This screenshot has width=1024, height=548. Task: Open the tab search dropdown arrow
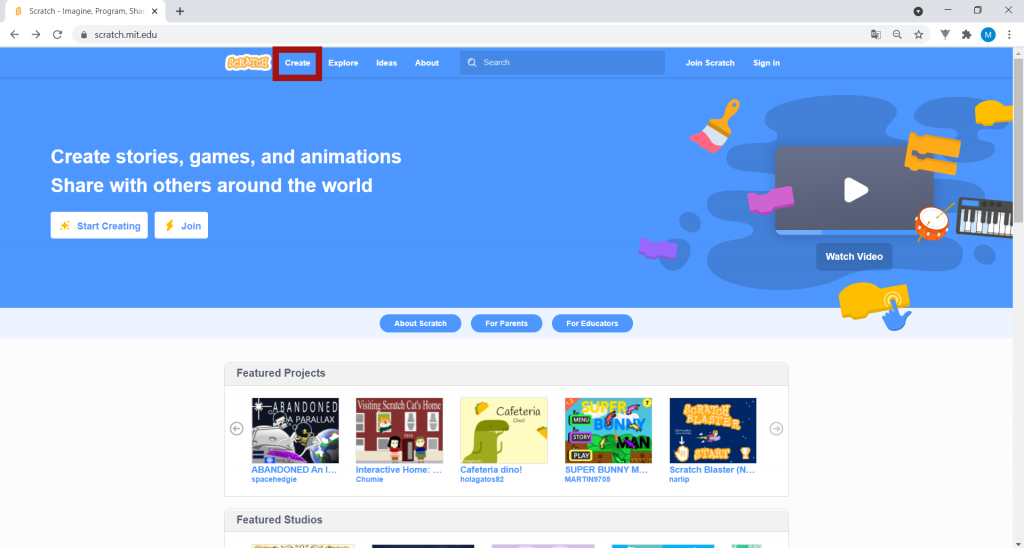point(918,11)
